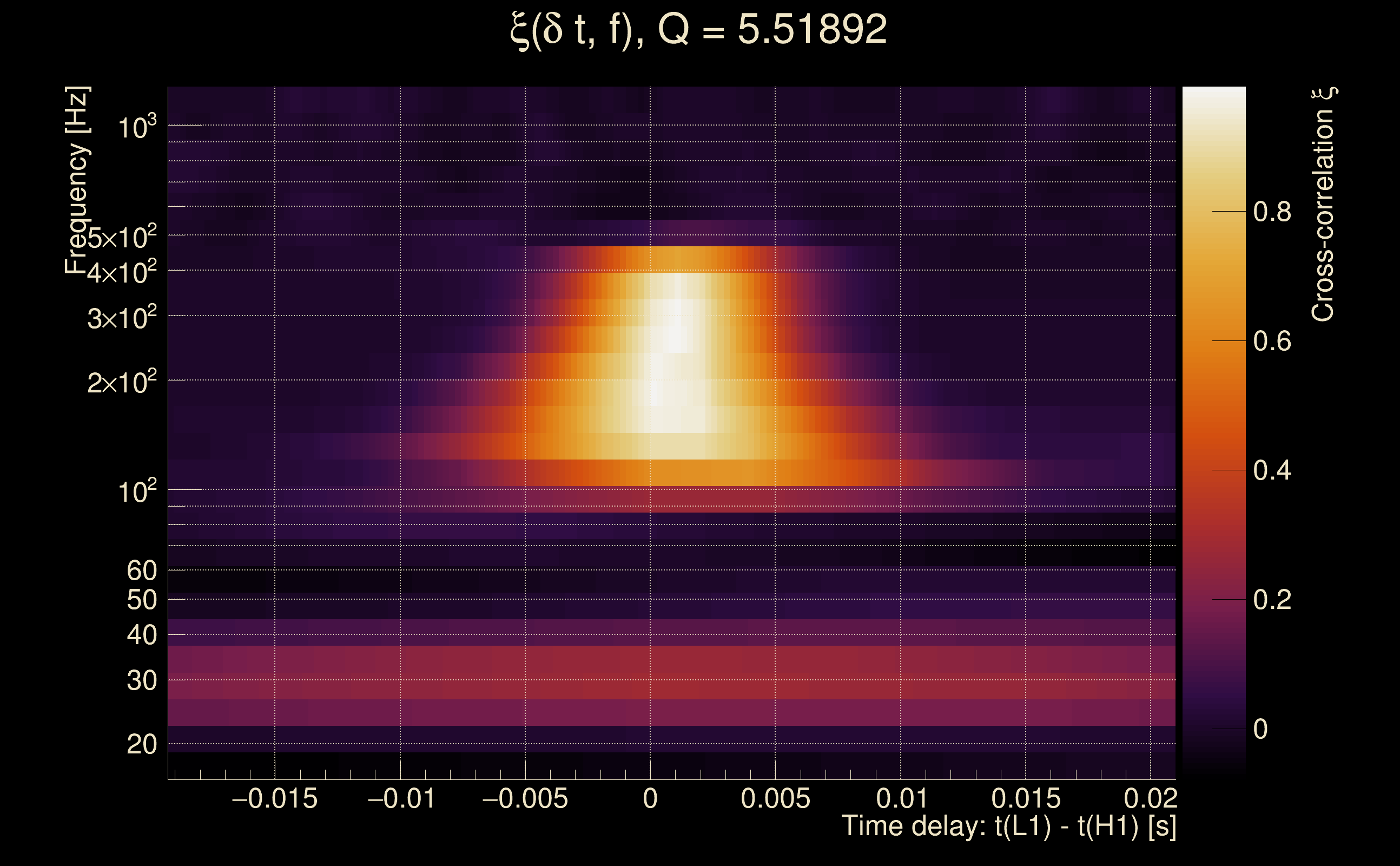Click the 0 label on the colorbar
The width and height of the screenshot is (1400, 866).
click(1260, 729)
